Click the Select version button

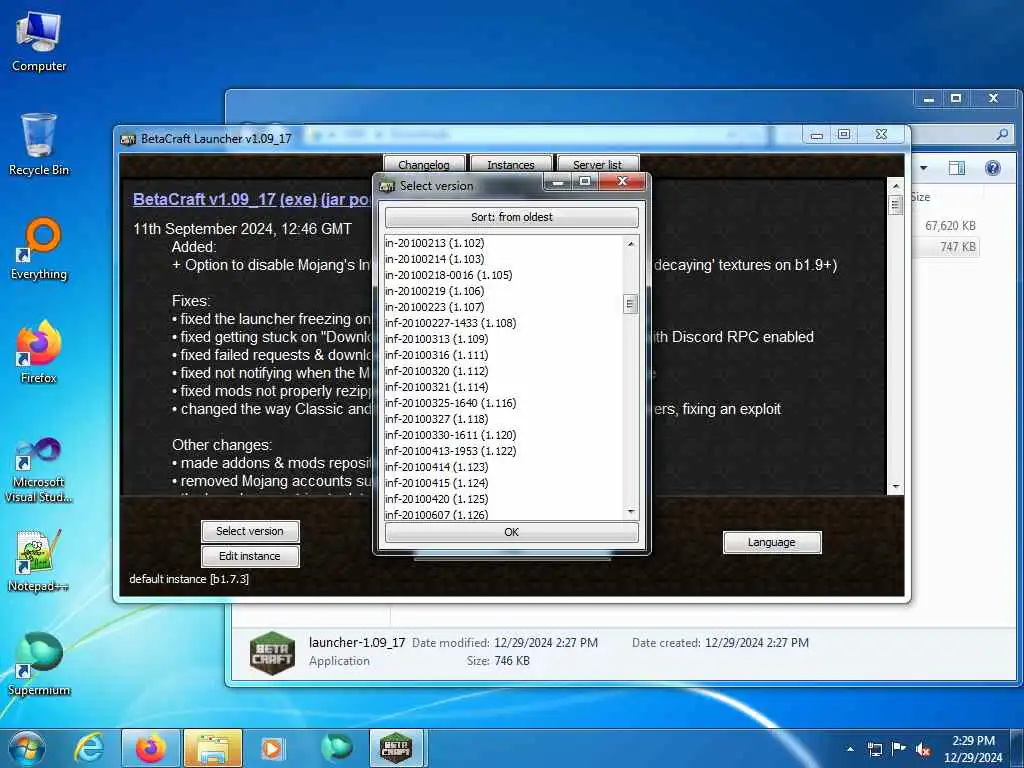[250, 531]
